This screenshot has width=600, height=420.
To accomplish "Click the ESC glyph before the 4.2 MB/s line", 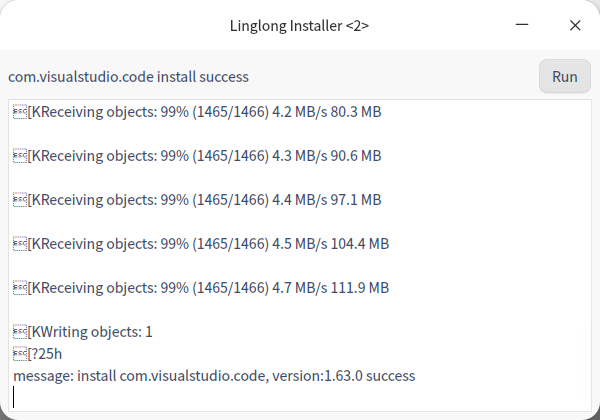I will click(x=18, y=112).
